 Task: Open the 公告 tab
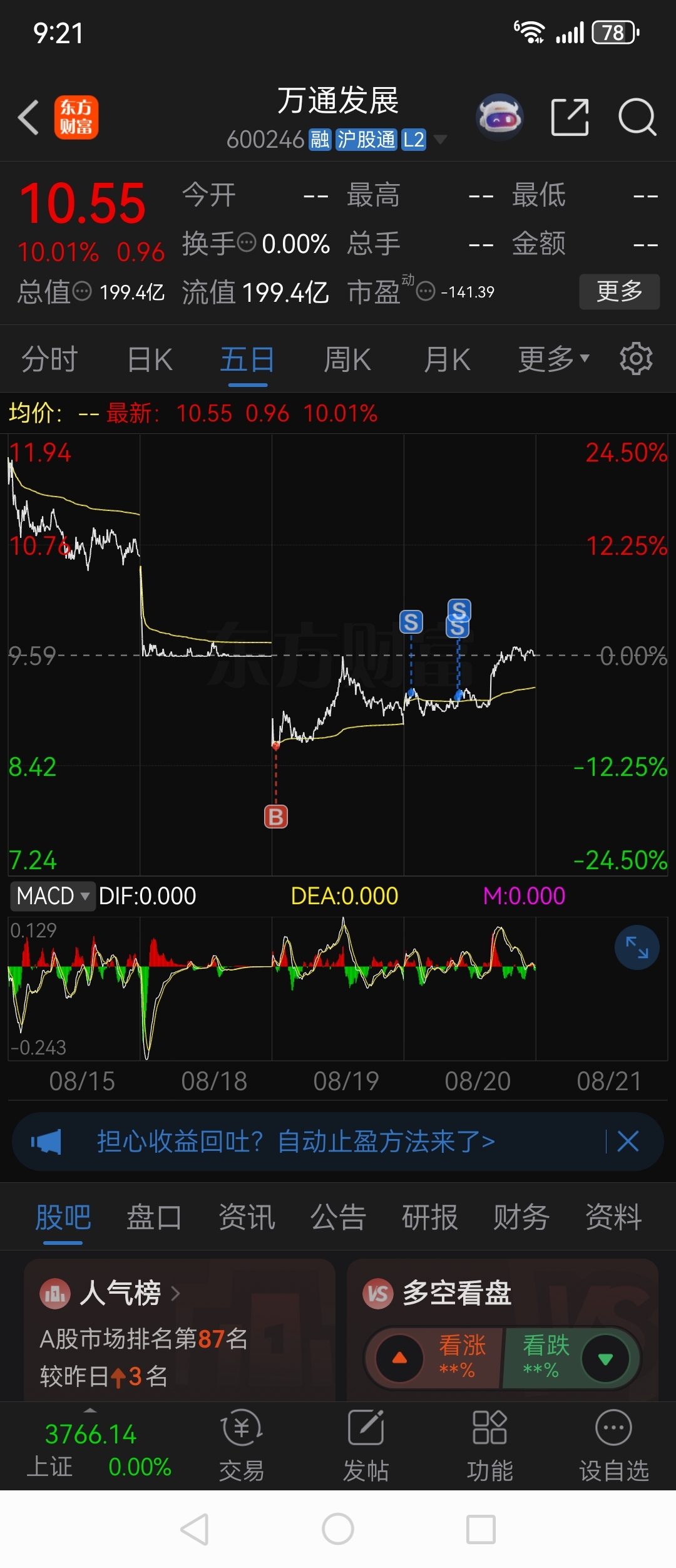coord(338,1217)
